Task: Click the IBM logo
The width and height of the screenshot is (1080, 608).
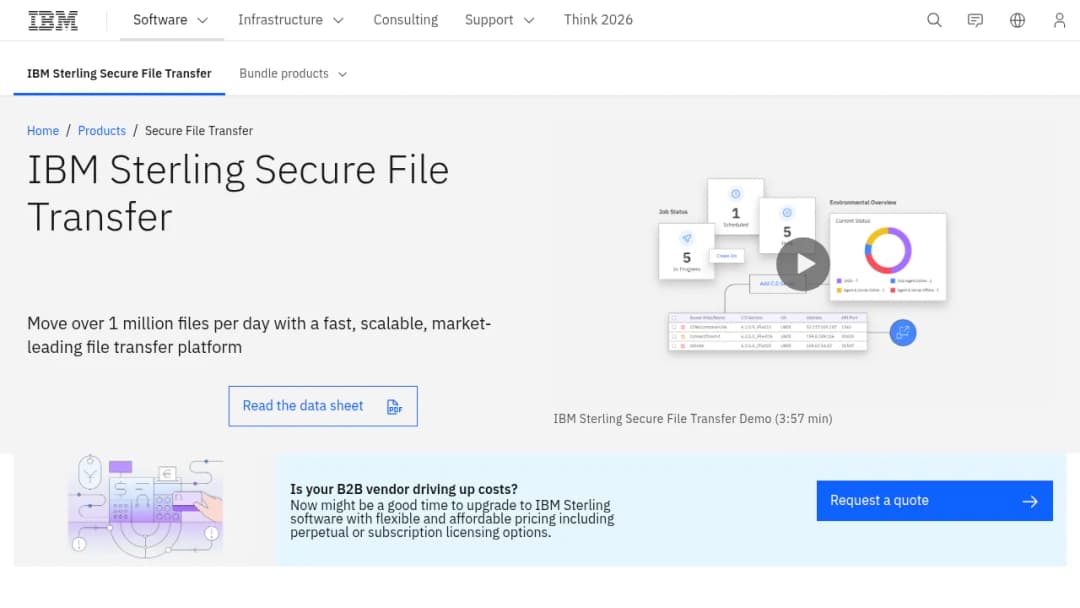Action: (x=53, y=21)
